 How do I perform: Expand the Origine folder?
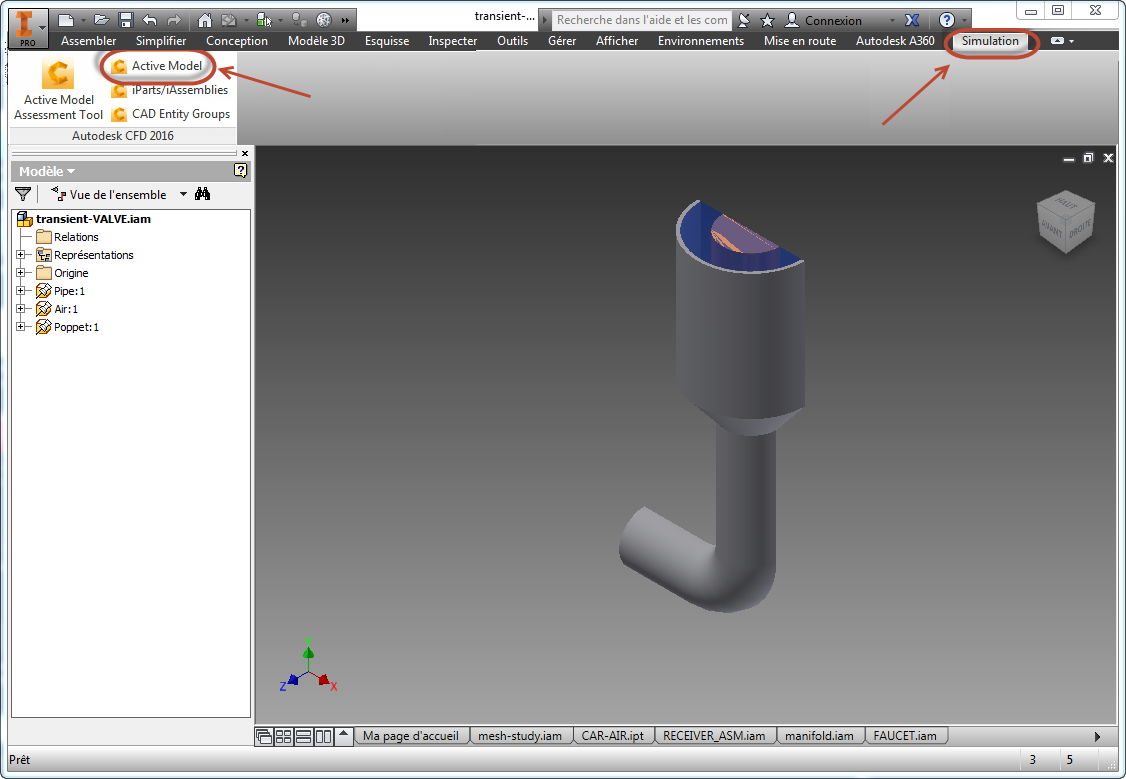21,273
